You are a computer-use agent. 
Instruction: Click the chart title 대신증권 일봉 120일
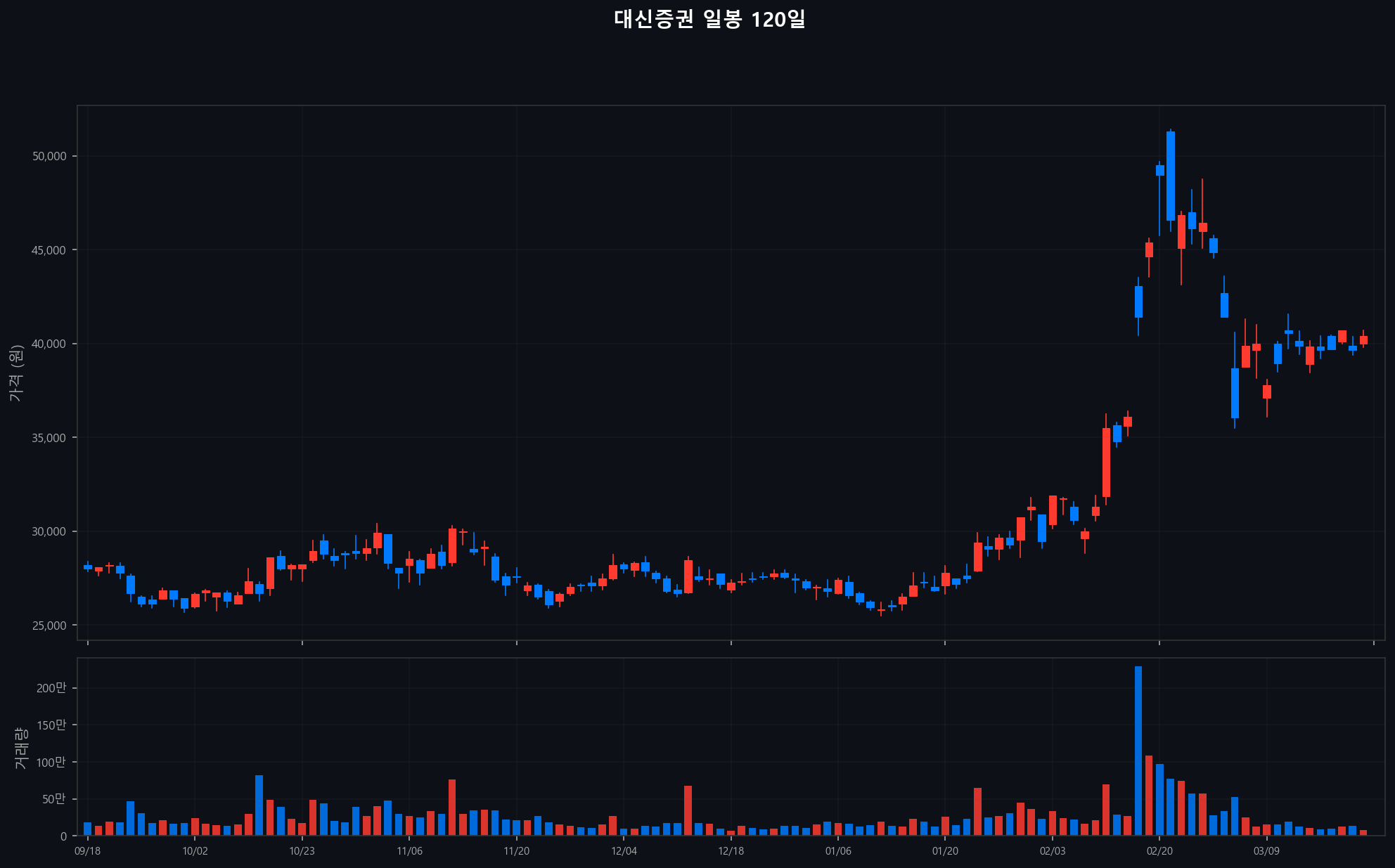tap(709, 19)
